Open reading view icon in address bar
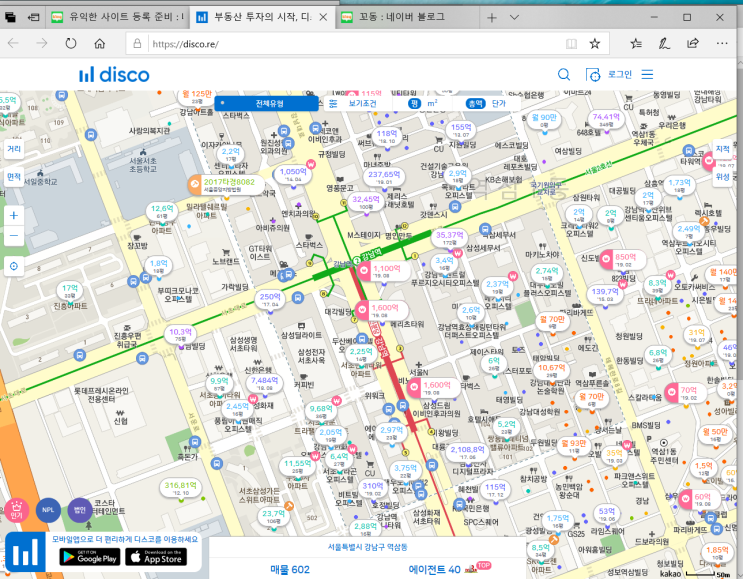The image size is (743, 579). (x=571, y=44)
